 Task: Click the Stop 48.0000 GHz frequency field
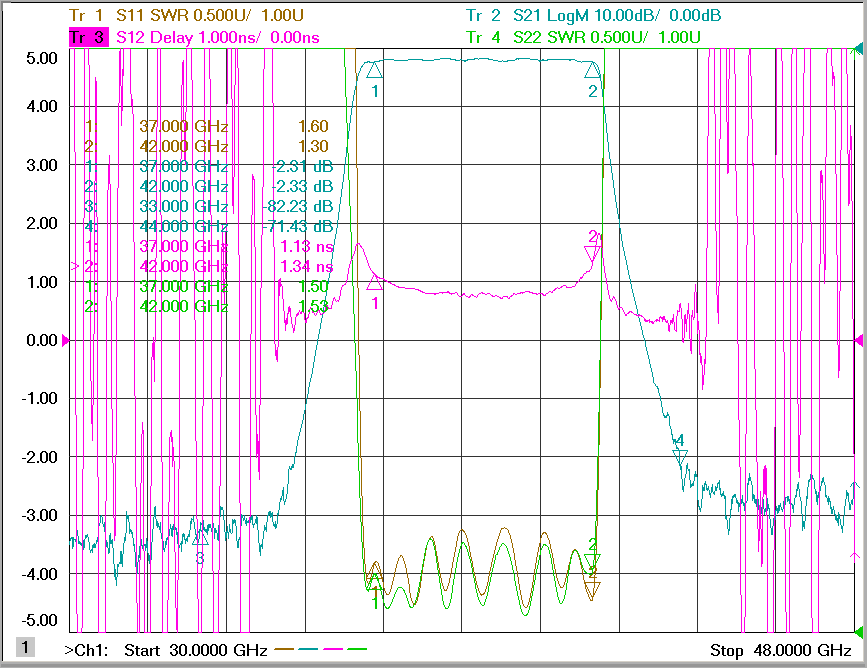click(x=781, y=650)
